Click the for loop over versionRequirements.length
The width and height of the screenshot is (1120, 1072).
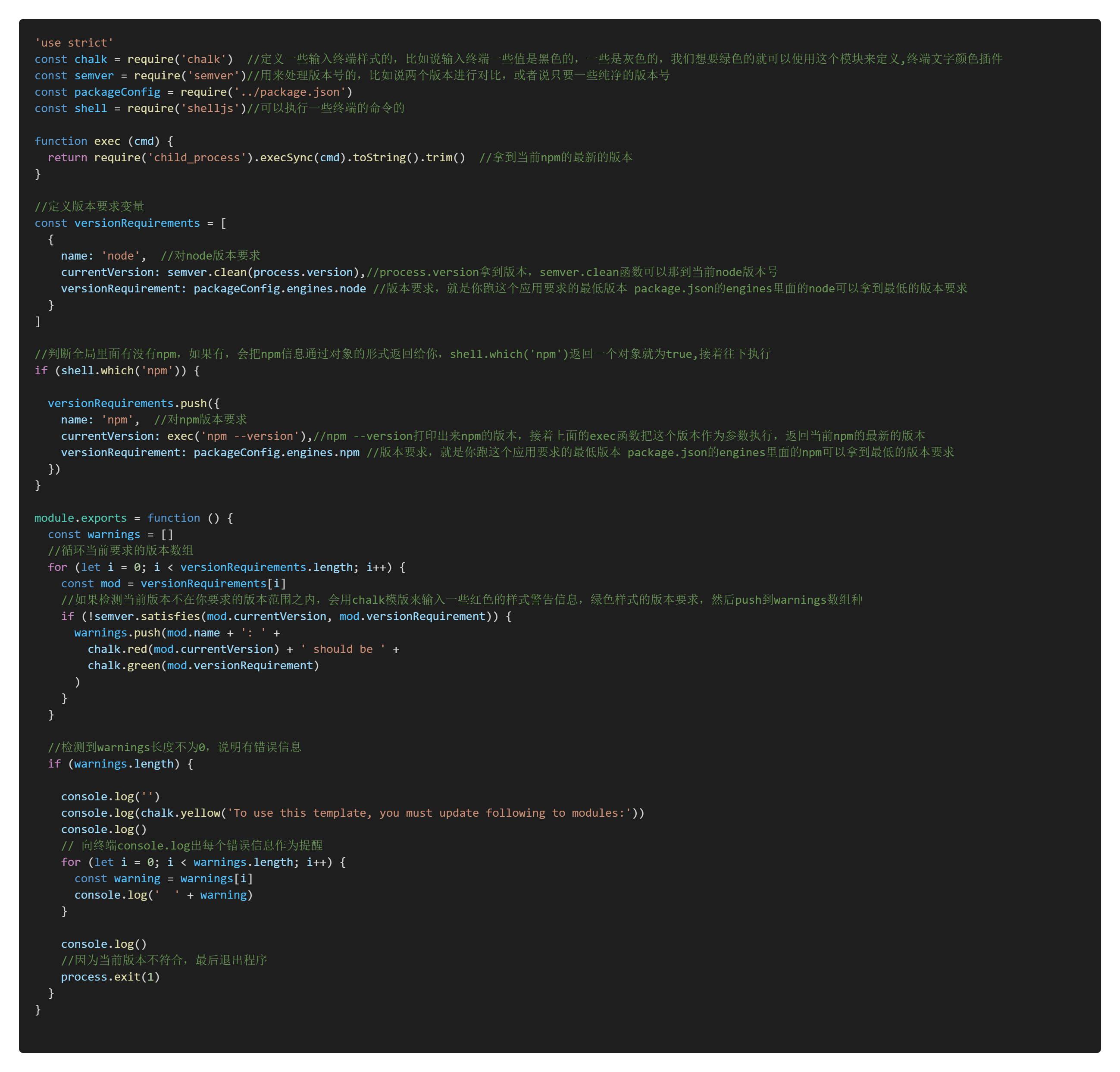[x=227, y=567]
